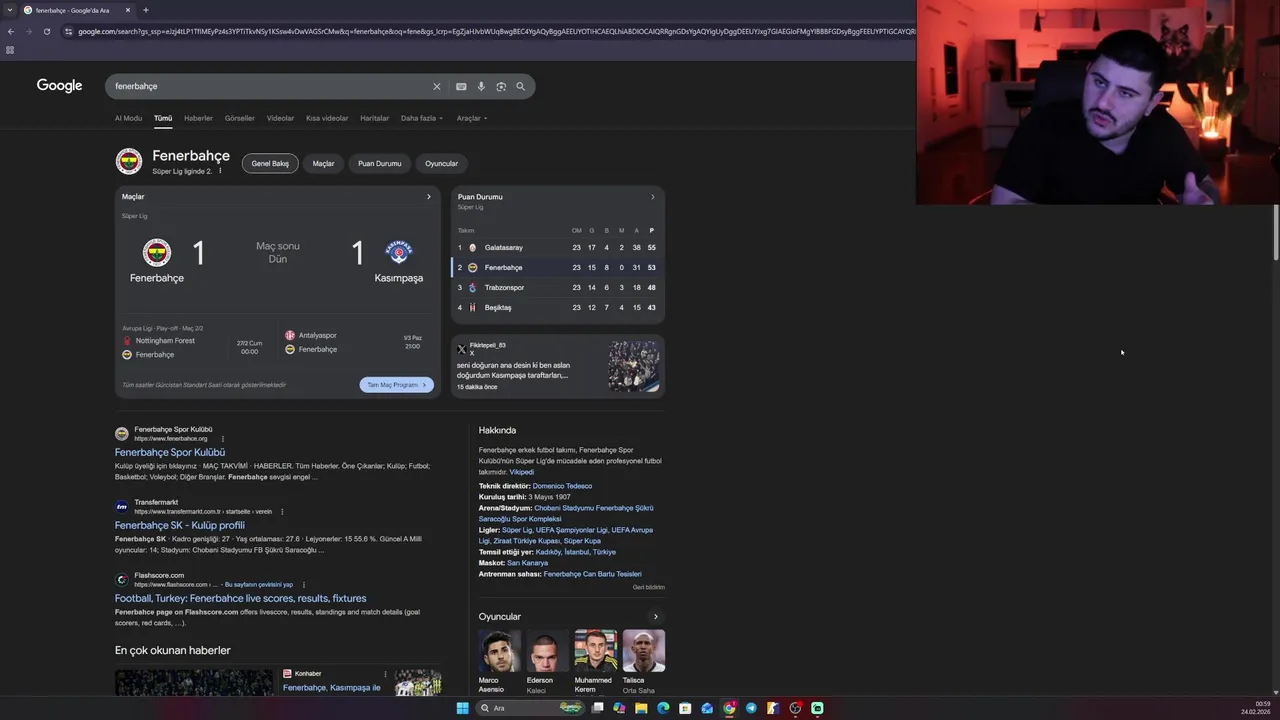Viewport: 1280px width, 720px height.
Task: Search by image with the Lens icon
Action: click(x=501, y=86)
